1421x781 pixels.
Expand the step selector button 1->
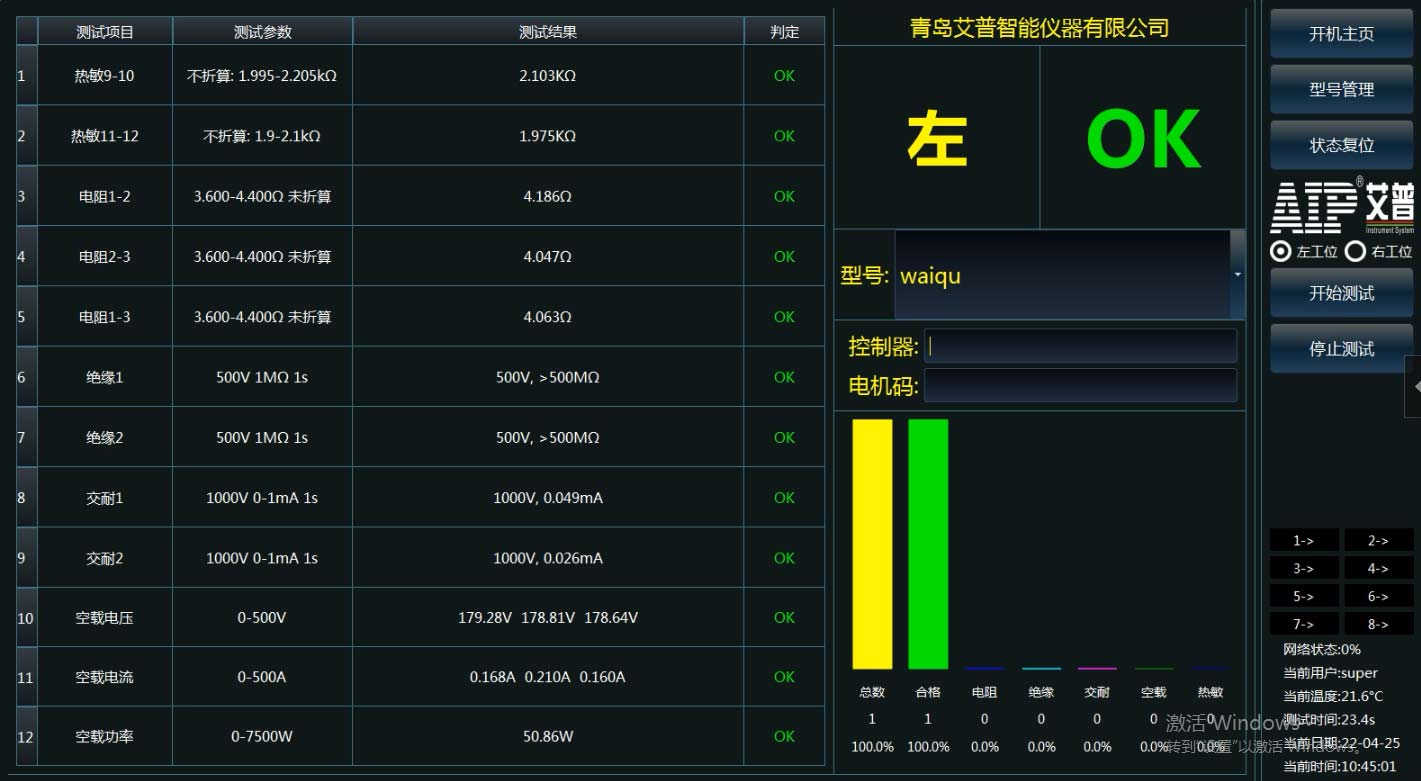1303,540
